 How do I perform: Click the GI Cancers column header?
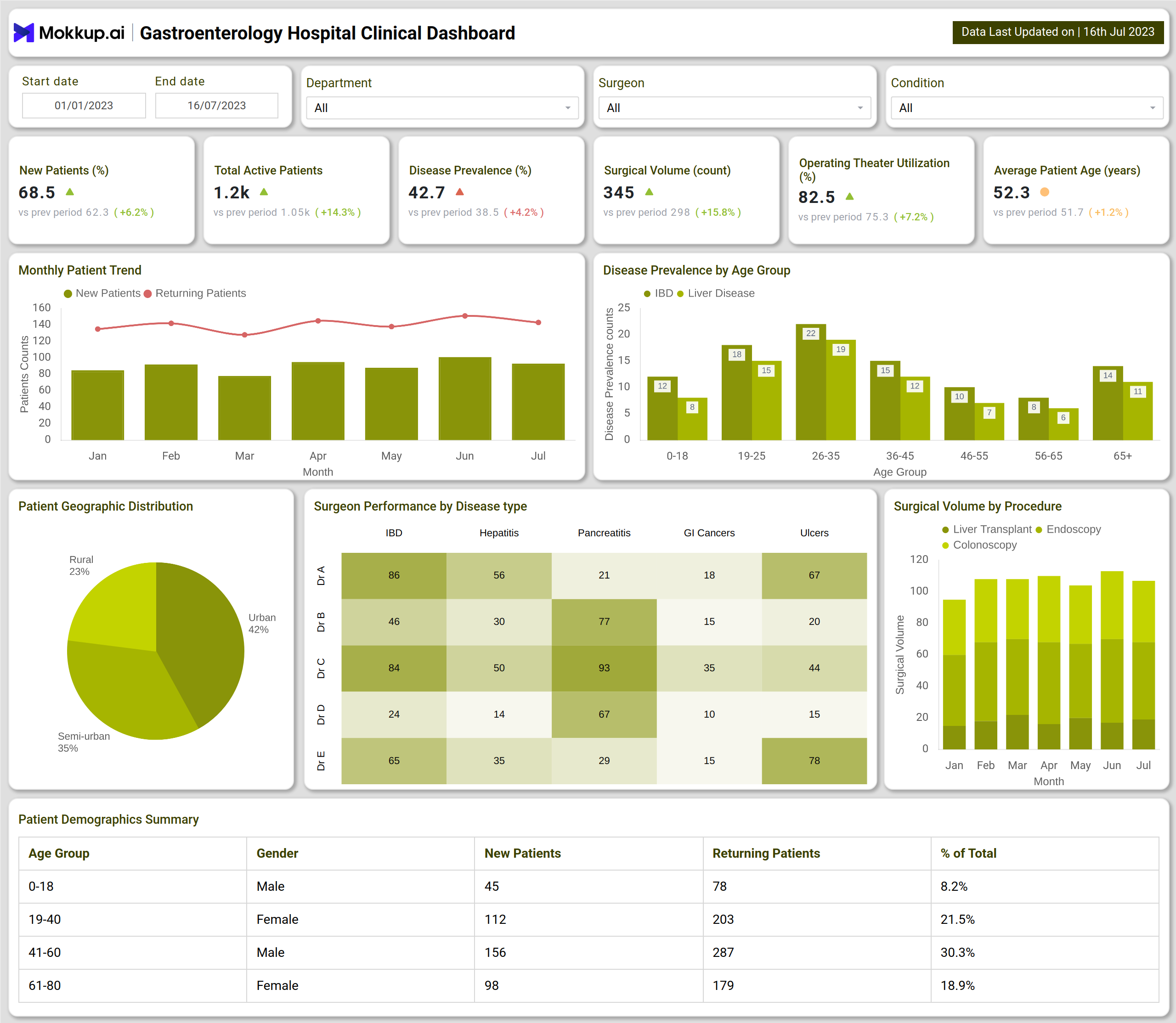point(709,533)
